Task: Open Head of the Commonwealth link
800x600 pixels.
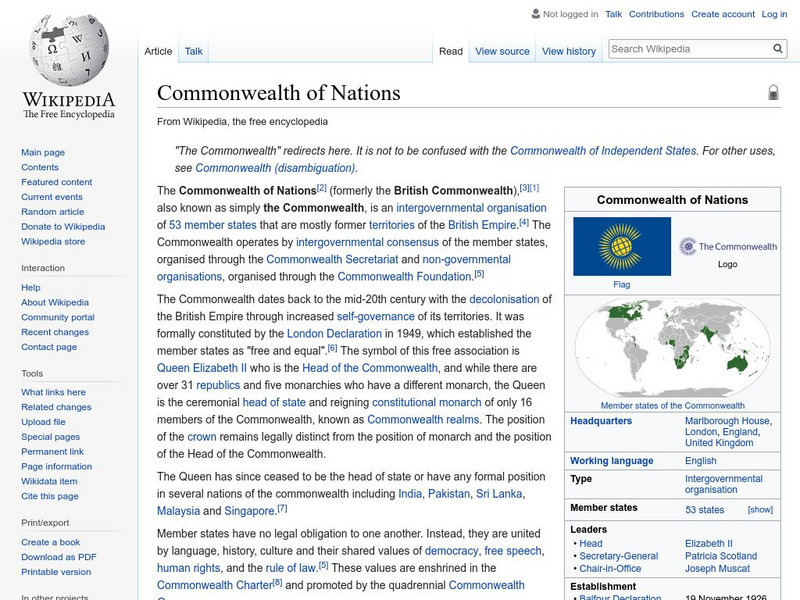Action: point(370,368)
